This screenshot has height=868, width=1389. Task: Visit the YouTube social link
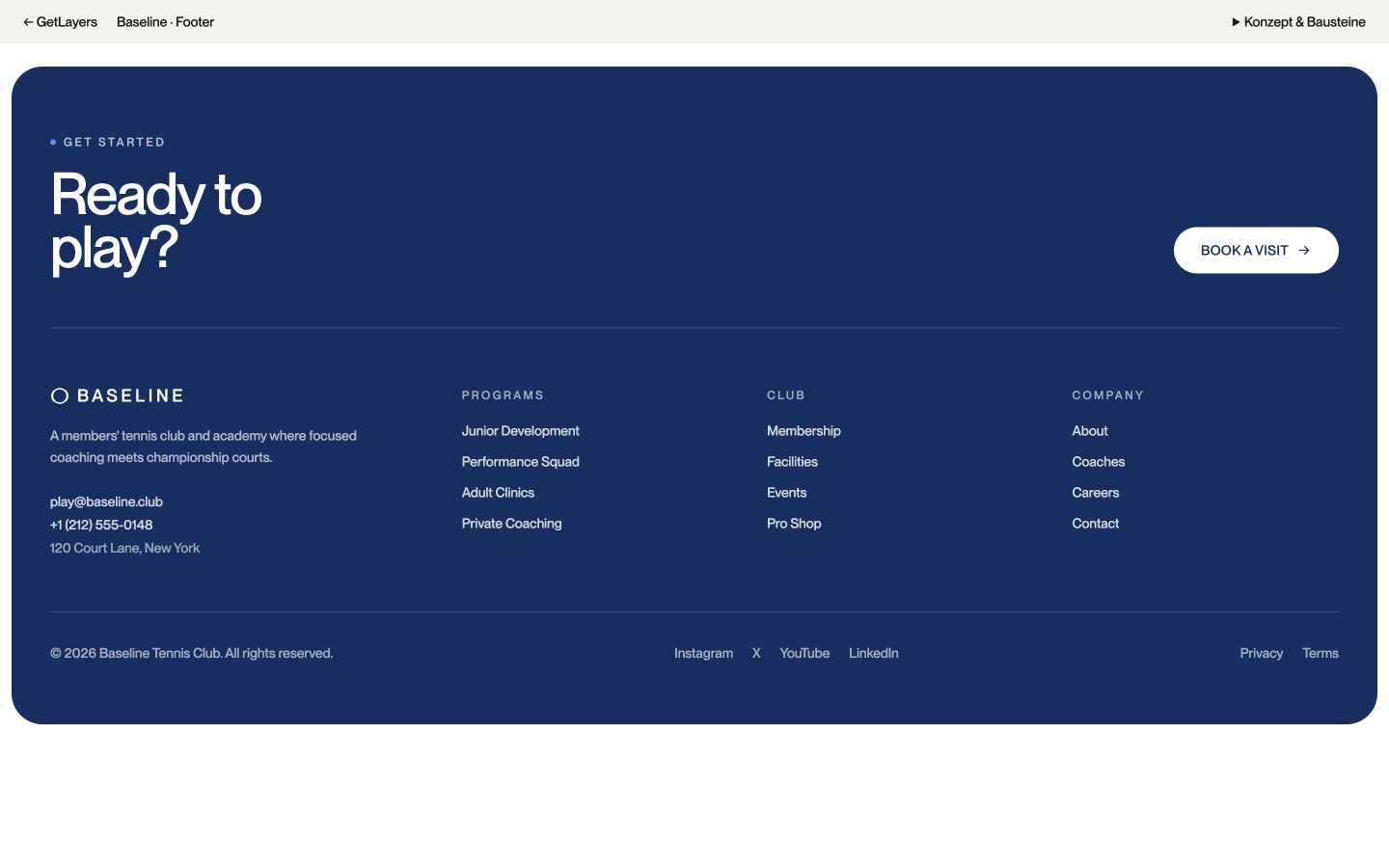804,653
